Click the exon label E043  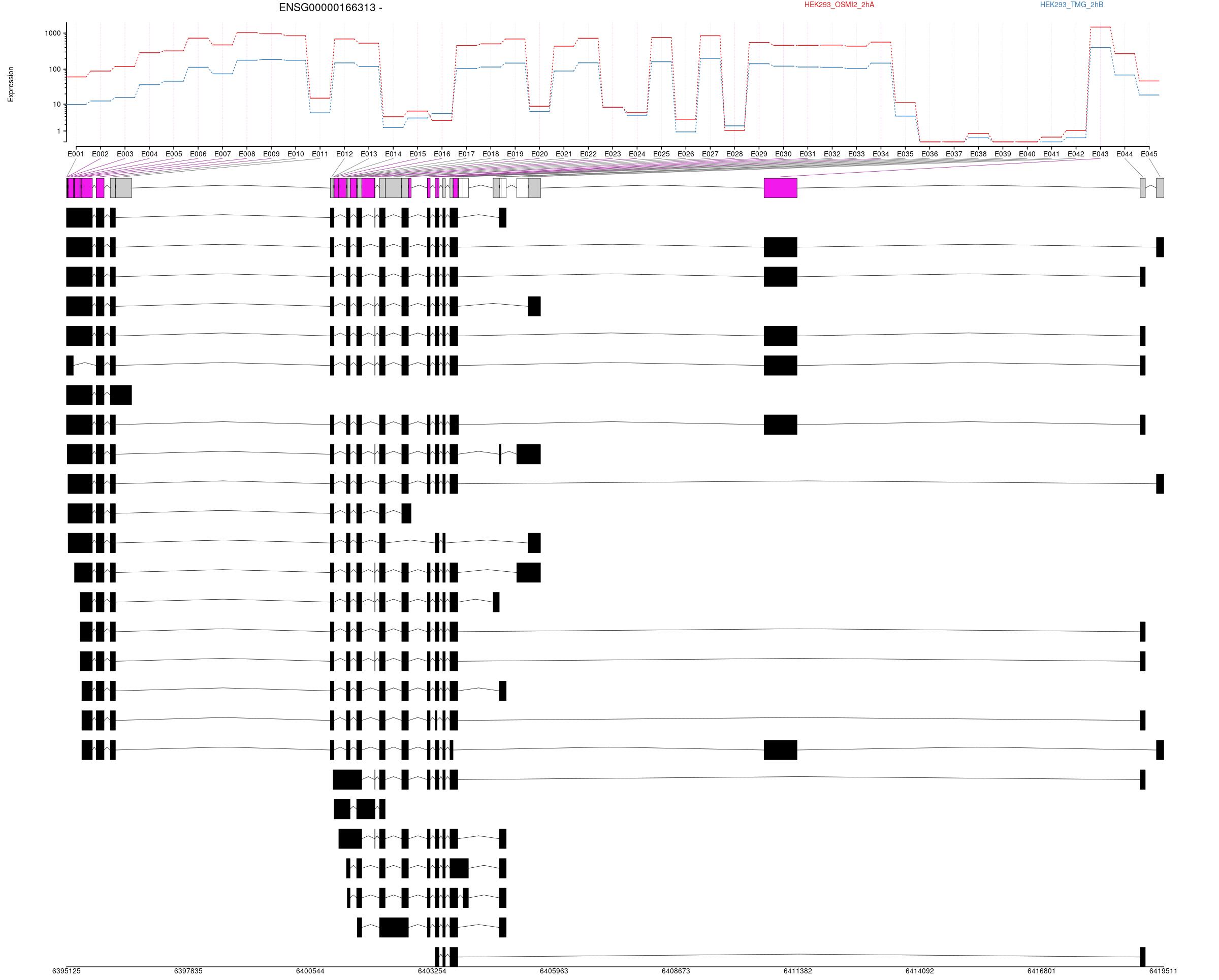[1100, 154]
